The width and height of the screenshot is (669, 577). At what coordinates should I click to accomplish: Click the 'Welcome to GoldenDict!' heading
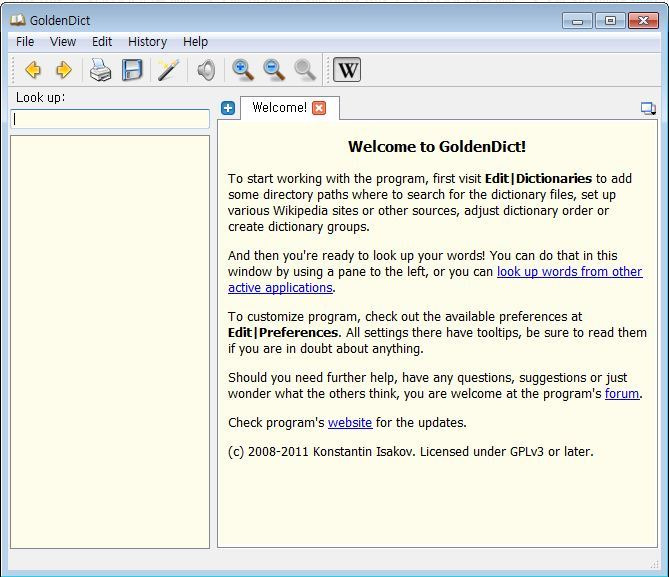(437, 146)
